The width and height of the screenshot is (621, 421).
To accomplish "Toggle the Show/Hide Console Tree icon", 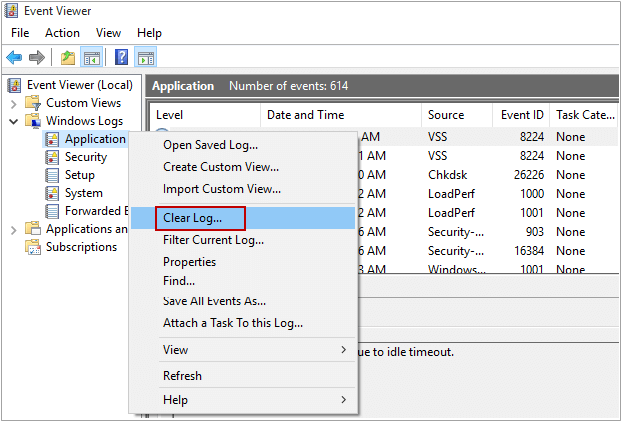I will (x=91, y=57).
